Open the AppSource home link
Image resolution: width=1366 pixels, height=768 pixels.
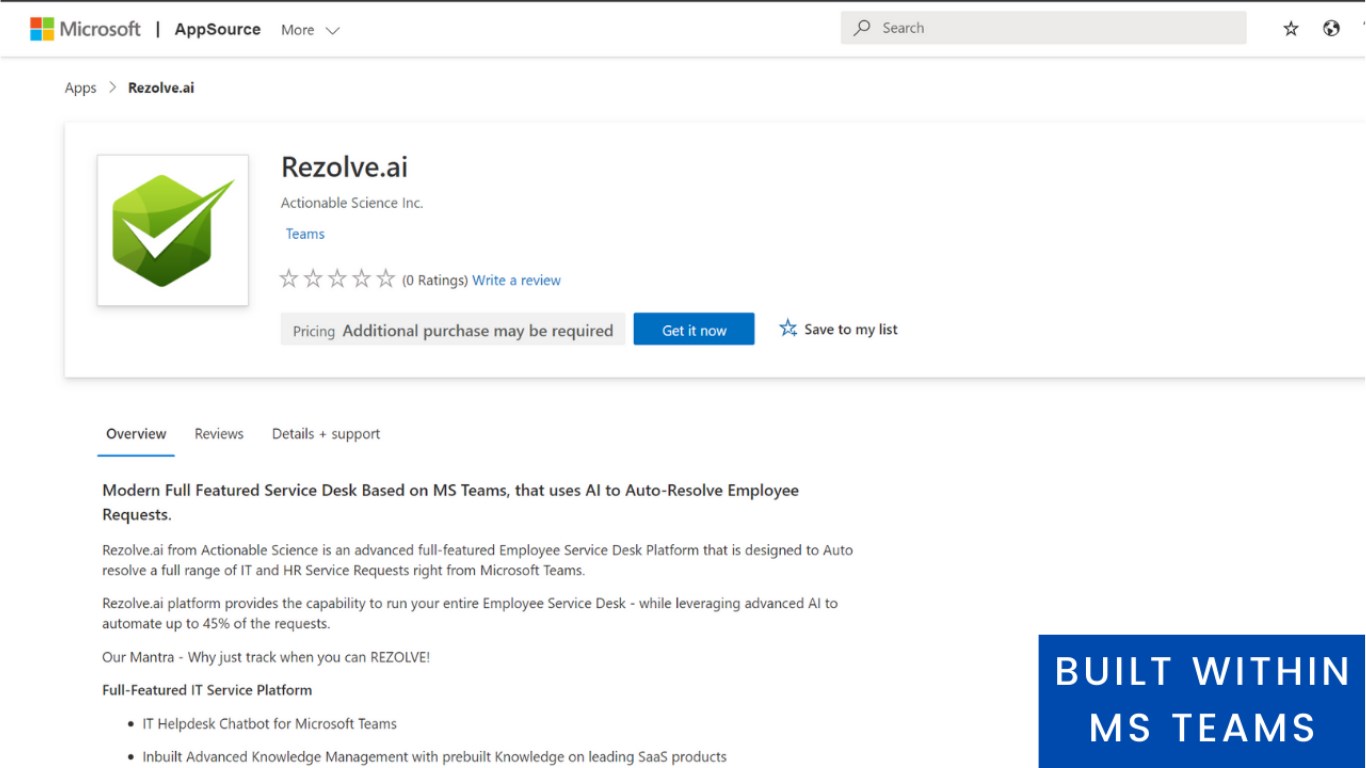217,29
